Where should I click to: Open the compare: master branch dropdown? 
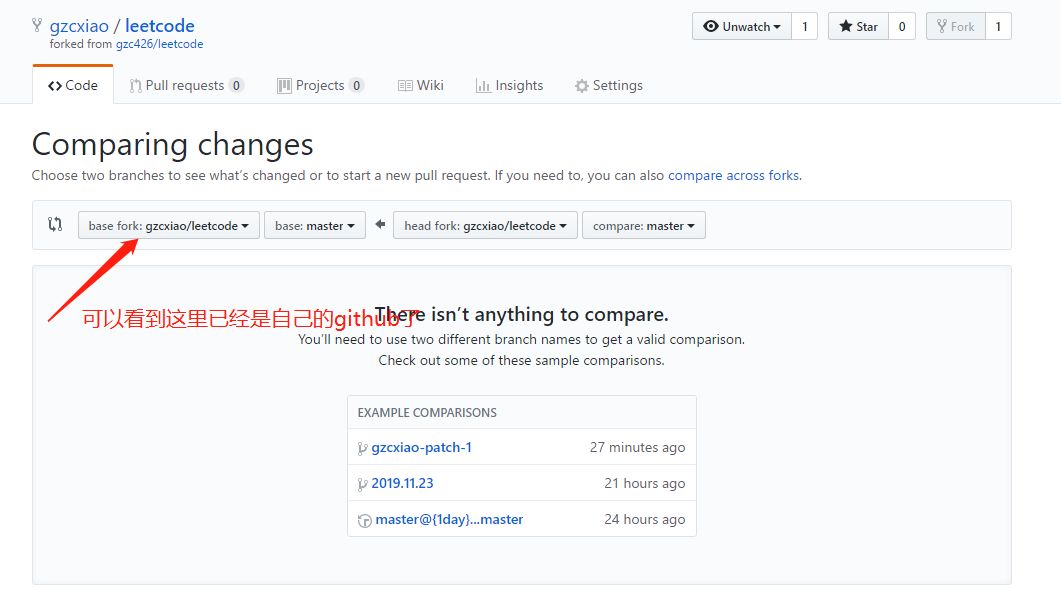point(644,225)
